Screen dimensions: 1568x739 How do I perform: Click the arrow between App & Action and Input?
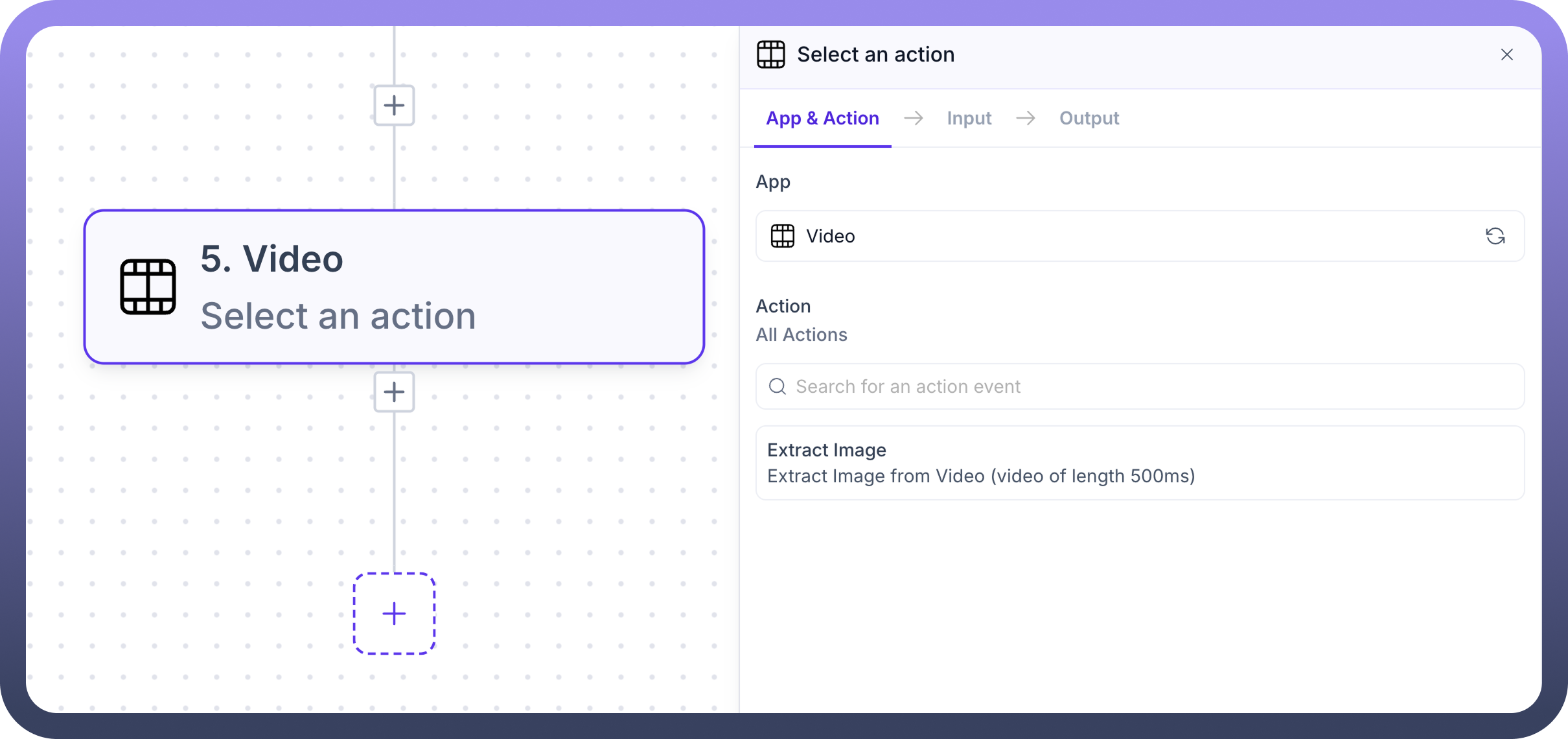coord(914,118)
